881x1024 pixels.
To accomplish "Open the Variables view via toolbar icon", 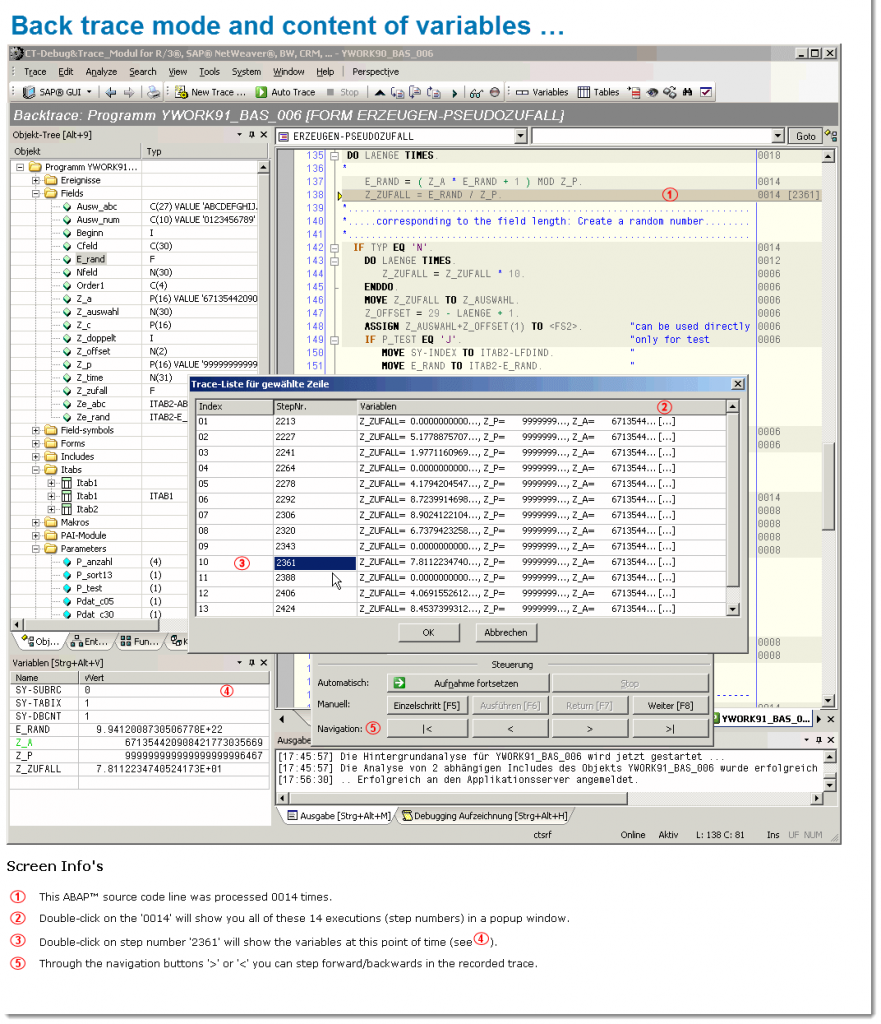I will 537,92.
